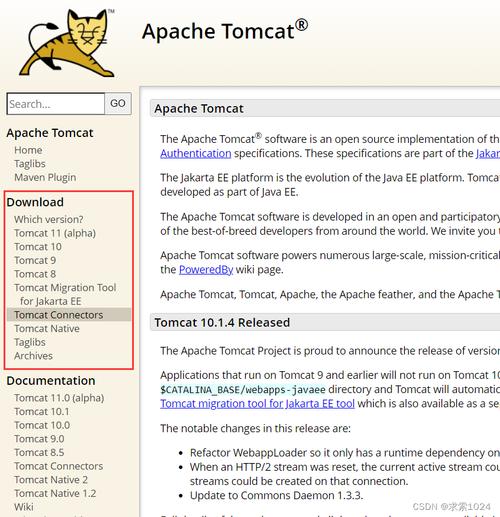Open Tomcat Connectors in Download section
Image resolution: width=500 pixels, height=517 pixels.
[x=58, y=315]
